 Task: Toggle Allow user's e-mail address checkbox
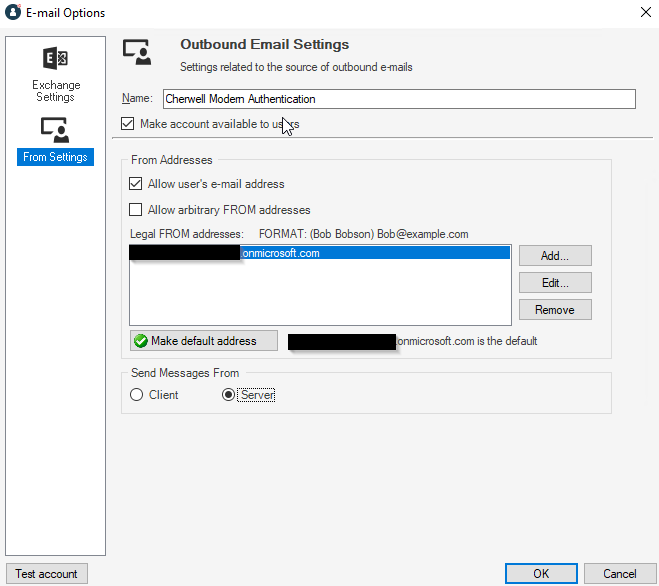[136, 184]
